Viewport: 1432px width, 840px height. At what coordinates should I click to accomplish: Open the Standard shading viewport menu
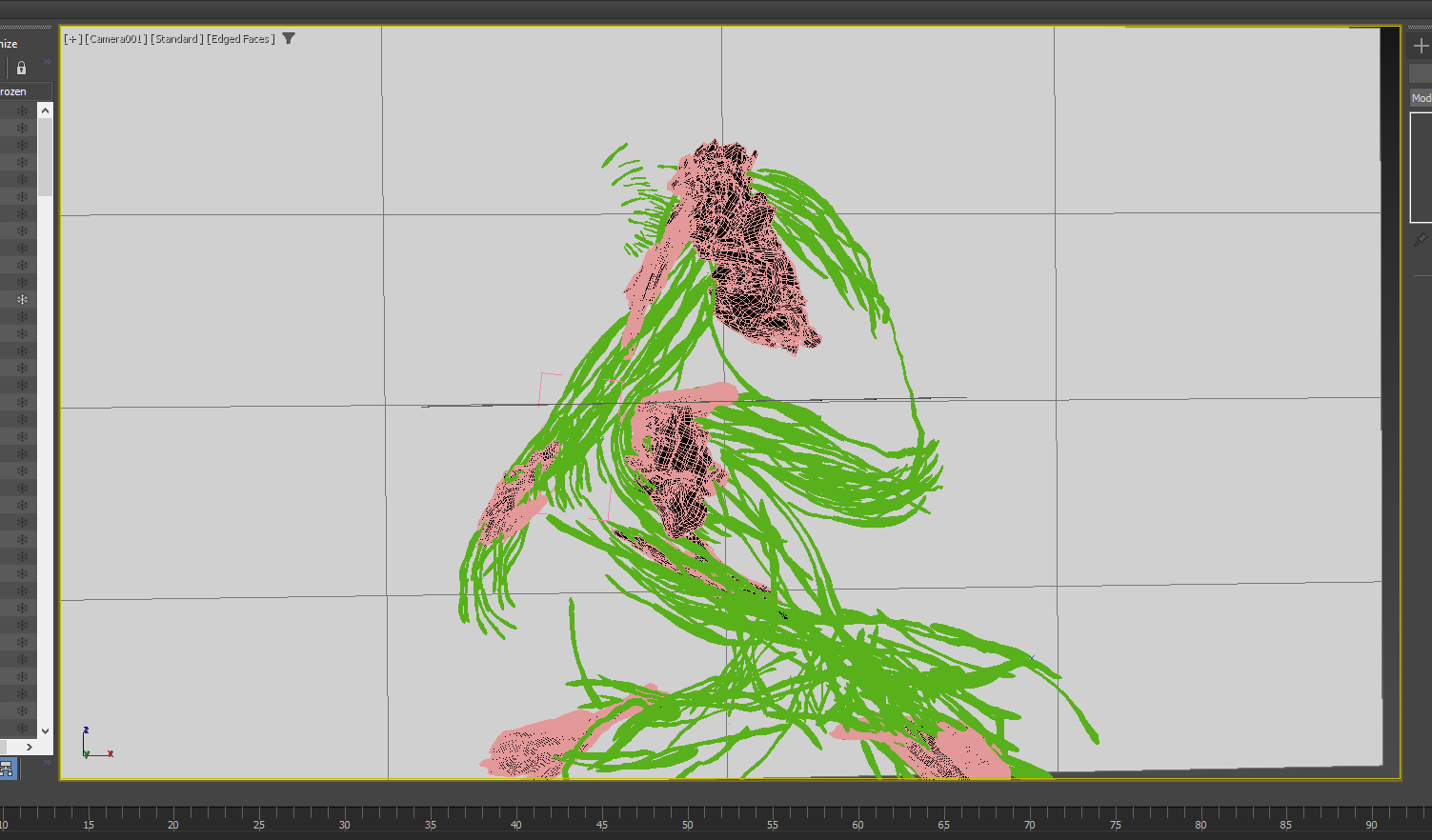[176, 39]
